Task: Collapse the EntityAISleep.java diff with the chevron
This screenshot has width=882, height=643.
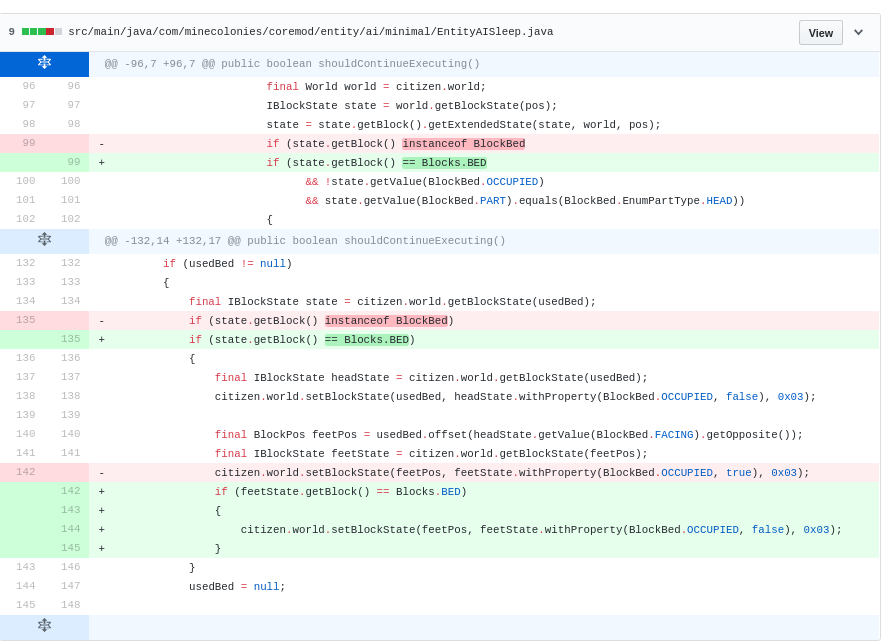Action: (x=858, y=32)
